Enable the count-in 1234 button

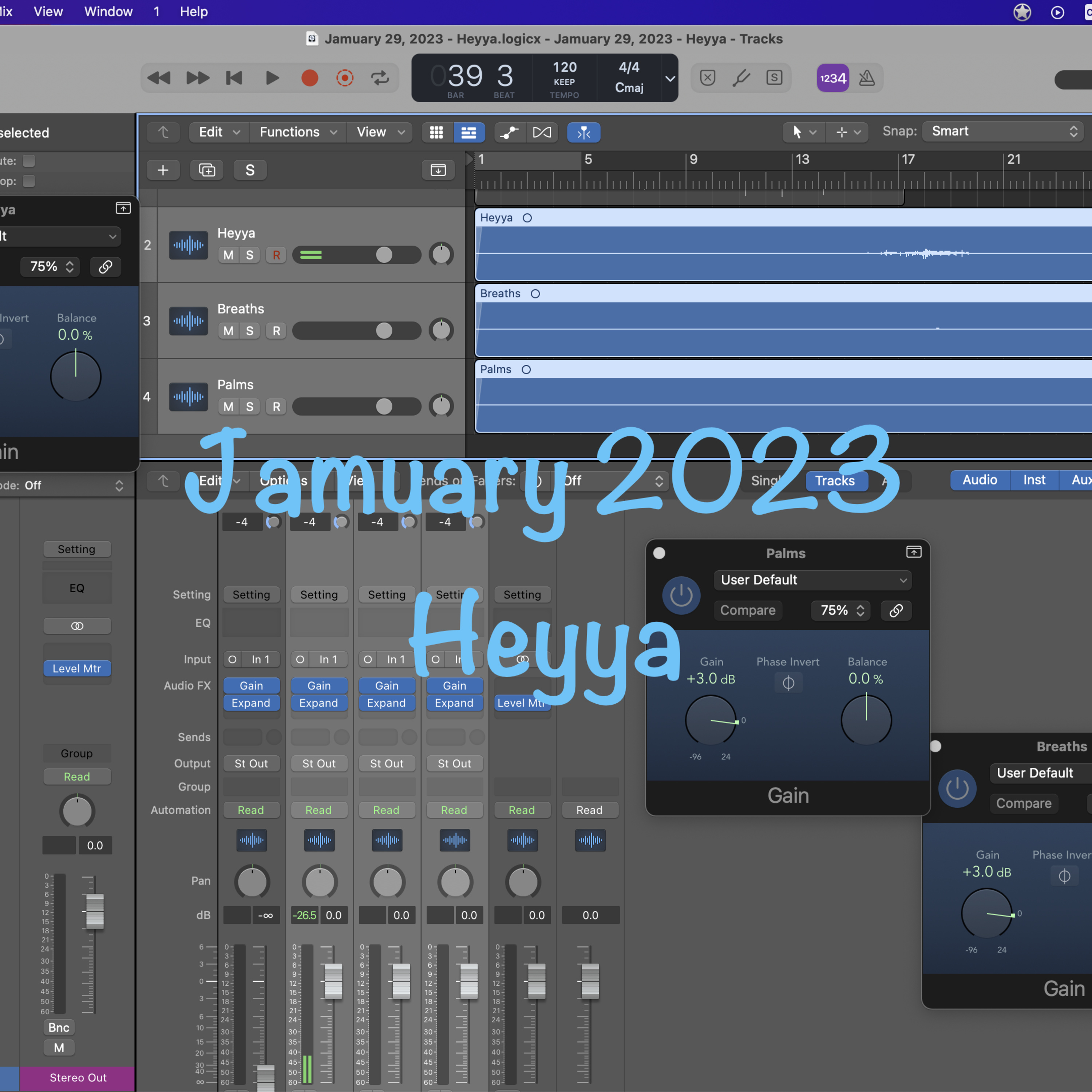[x=832, y=78]
